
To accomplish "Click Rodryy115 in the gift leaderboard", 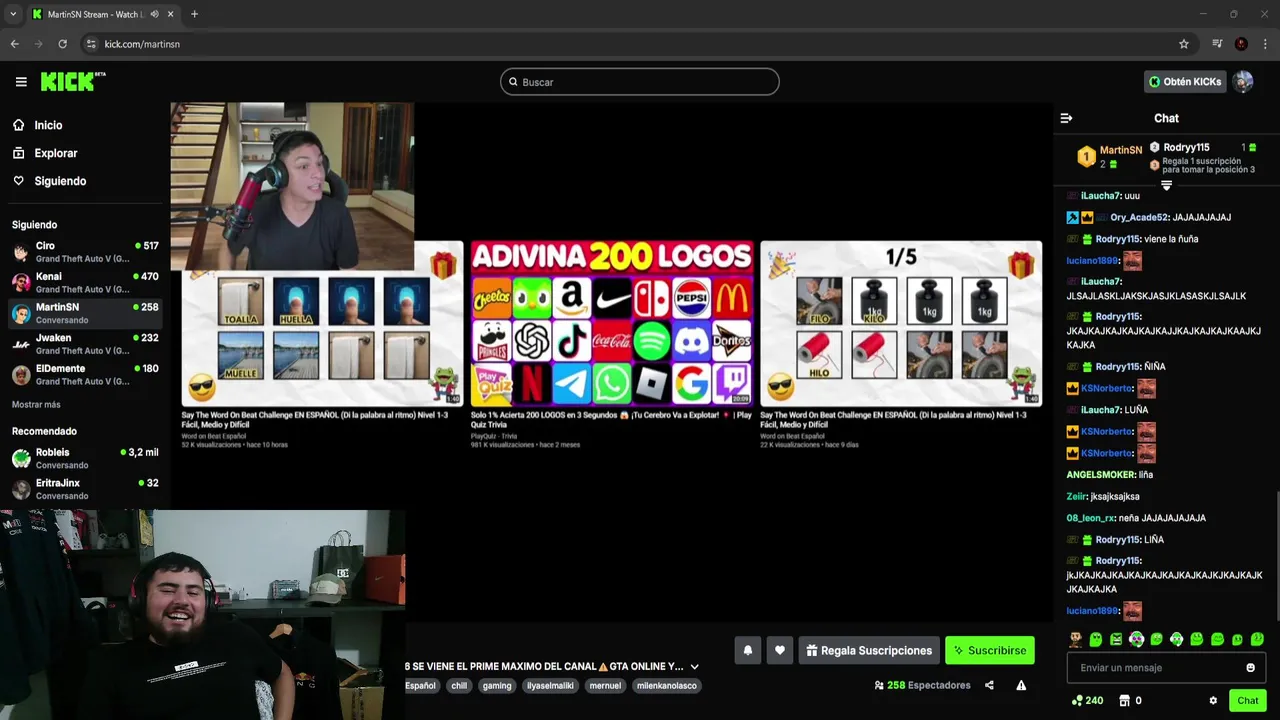I will (1186, 147).
